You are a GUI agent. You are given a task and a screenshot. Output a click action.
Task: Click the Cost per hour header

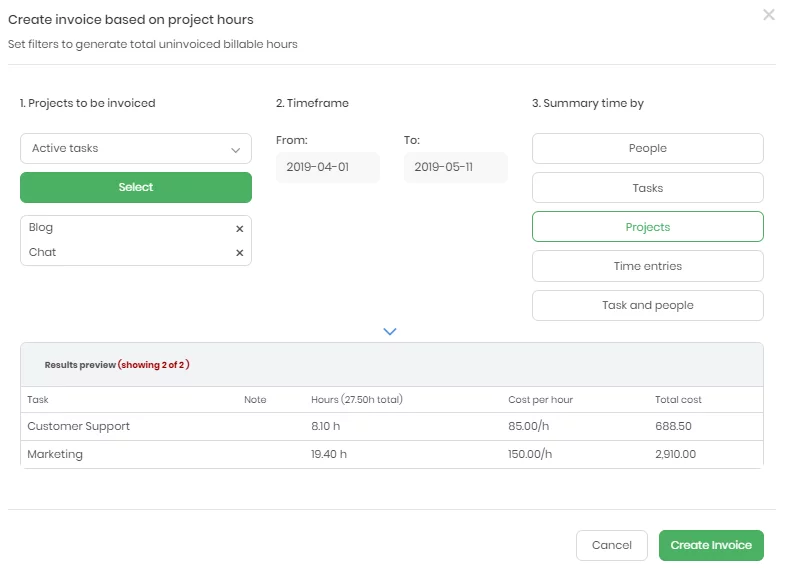click(540, 400)
